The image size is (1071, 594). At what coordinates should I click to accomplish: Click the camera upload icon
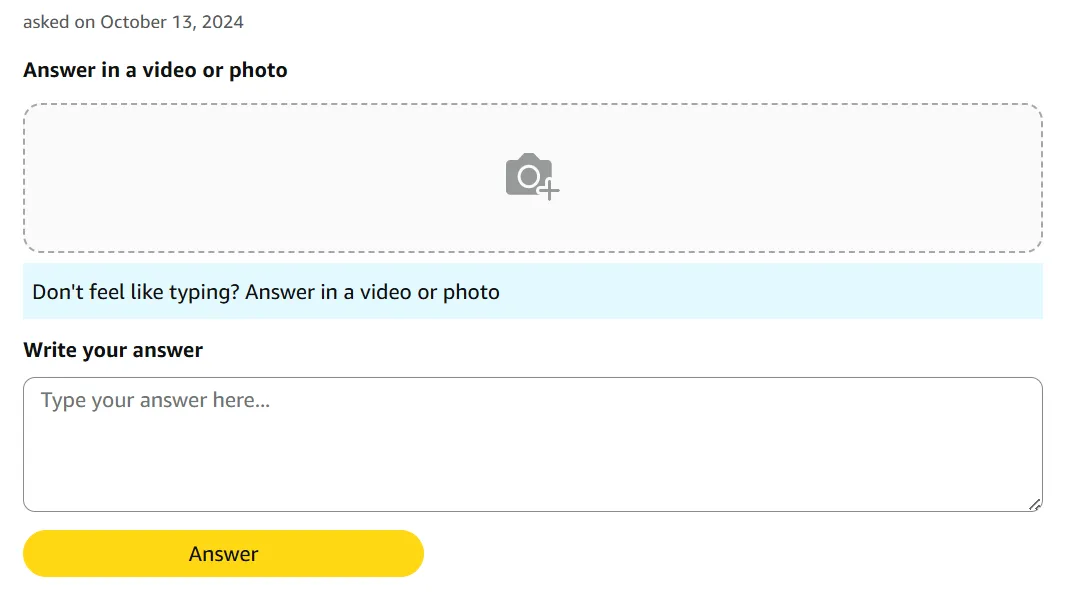[530, 176]
